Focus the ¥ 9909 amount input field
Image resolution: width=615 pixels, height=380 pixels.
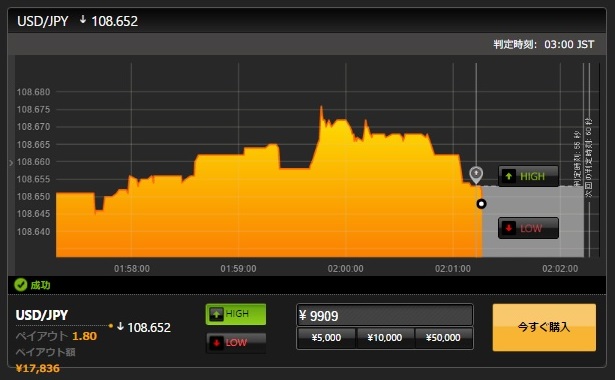tap(385, 315)
